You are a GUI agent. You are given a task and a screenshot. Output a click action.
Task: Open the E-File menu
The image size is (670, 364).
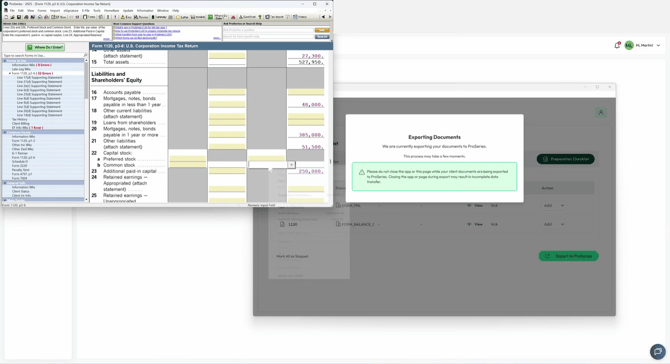click(86, 11)
